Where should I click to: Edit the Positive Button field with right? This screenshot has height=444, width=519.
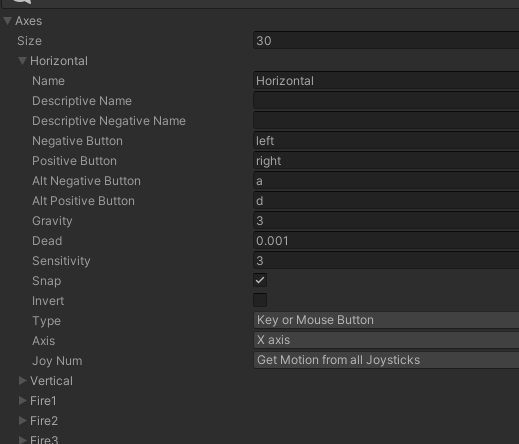386,161
